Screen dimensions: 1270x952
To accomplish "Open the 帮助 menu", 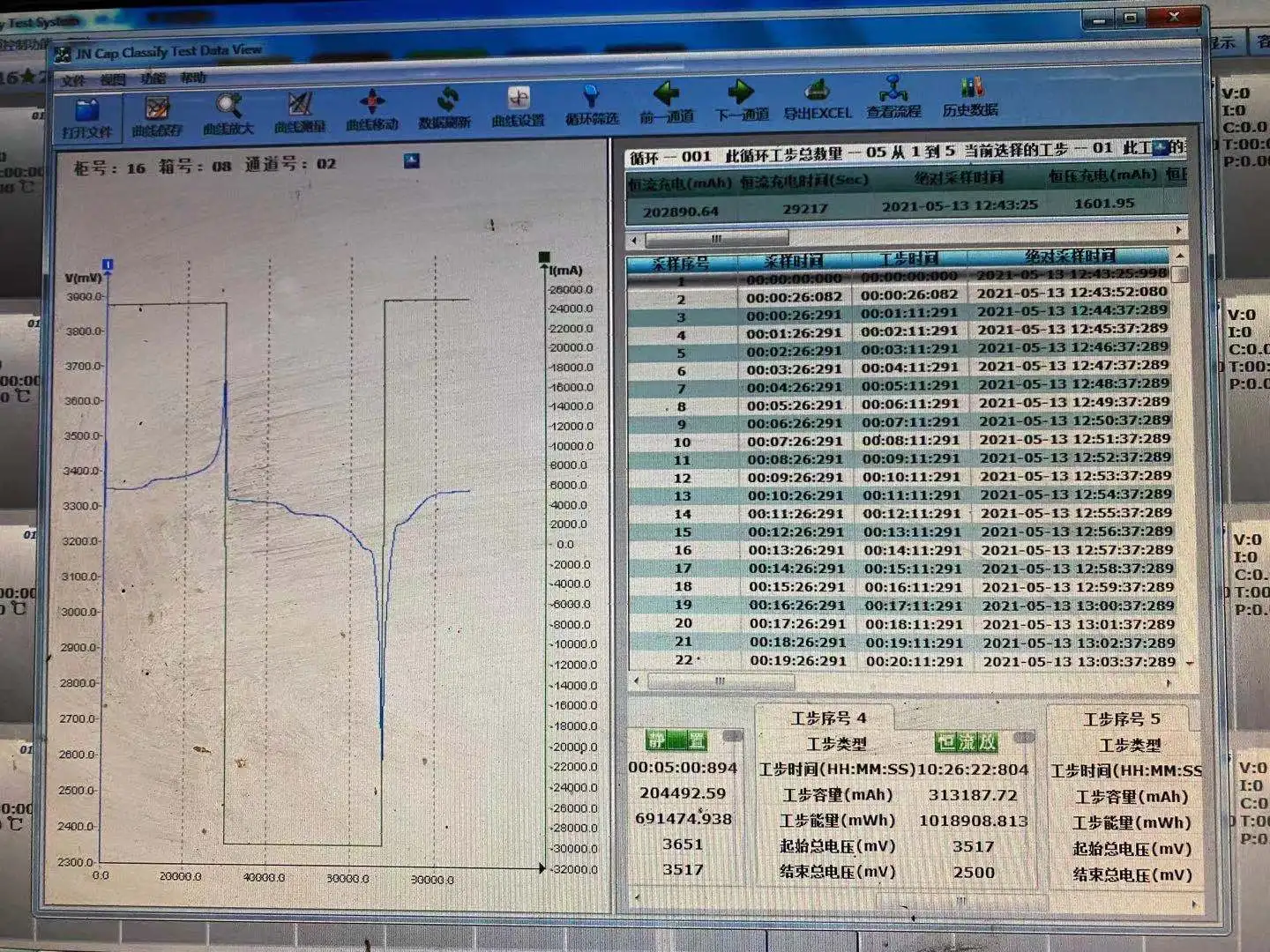I will pos(193,78).
